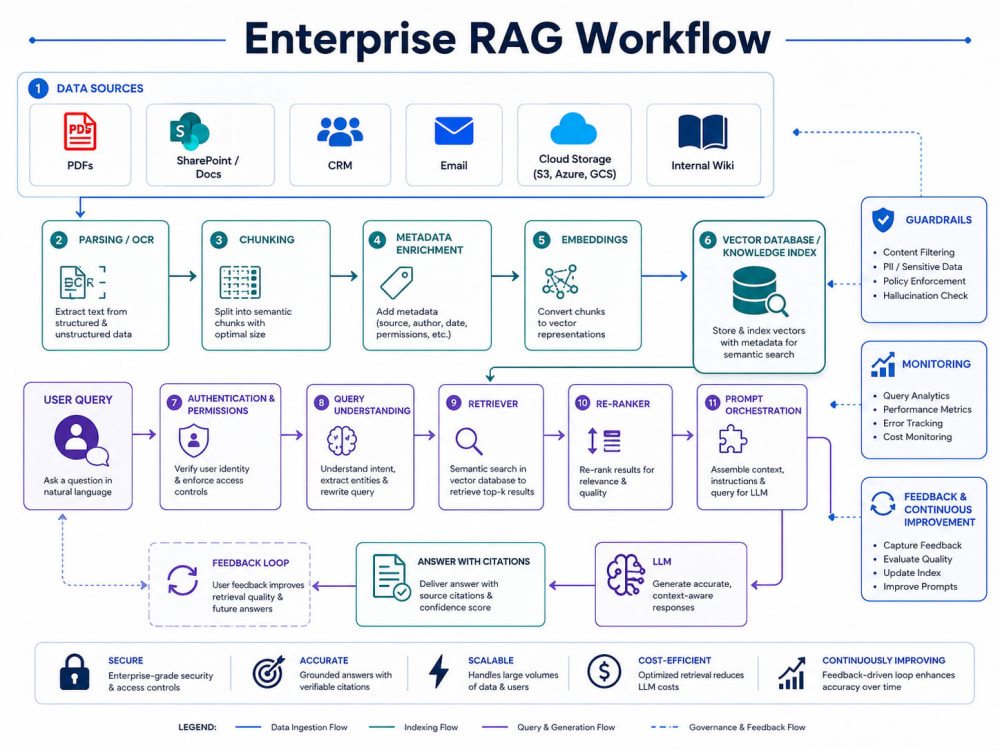Screen dimensions: 1000x750
Task: Click the Error Tracking bullet
Action: coord(913,423)
